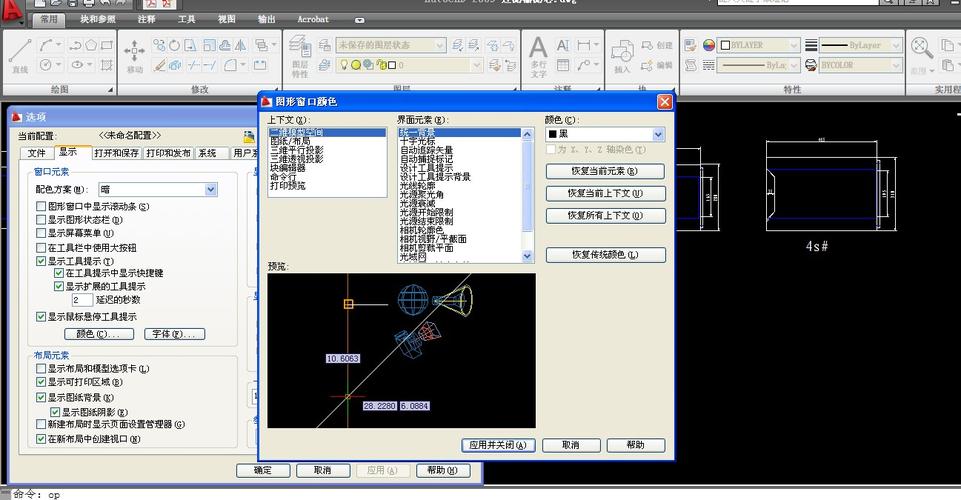Click 应用并关闭 button
This screenshot has width=961, height=500.
point(498,445)
